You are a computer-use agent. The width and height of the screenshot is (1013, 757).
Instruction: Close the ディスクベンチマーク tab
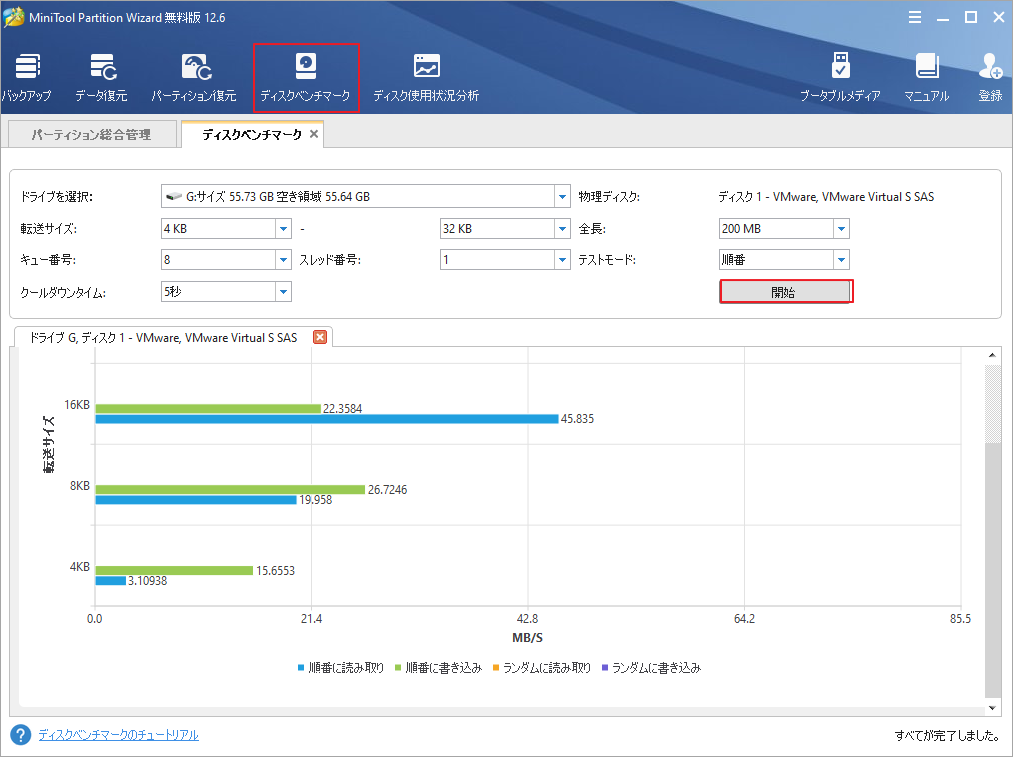314,134
